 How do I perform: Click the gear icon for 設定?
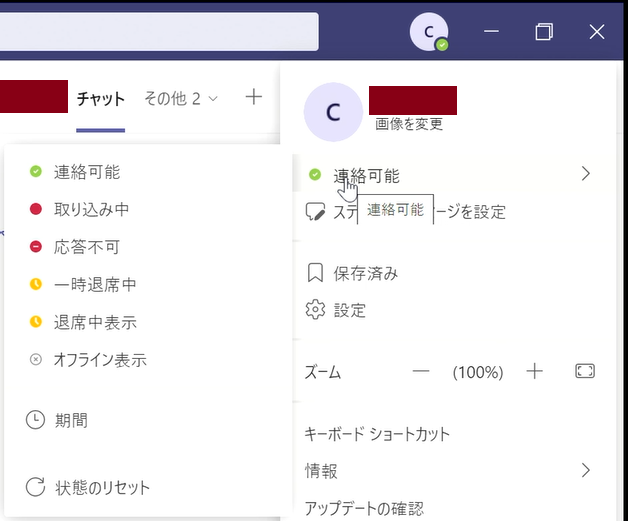click(315, 310)
